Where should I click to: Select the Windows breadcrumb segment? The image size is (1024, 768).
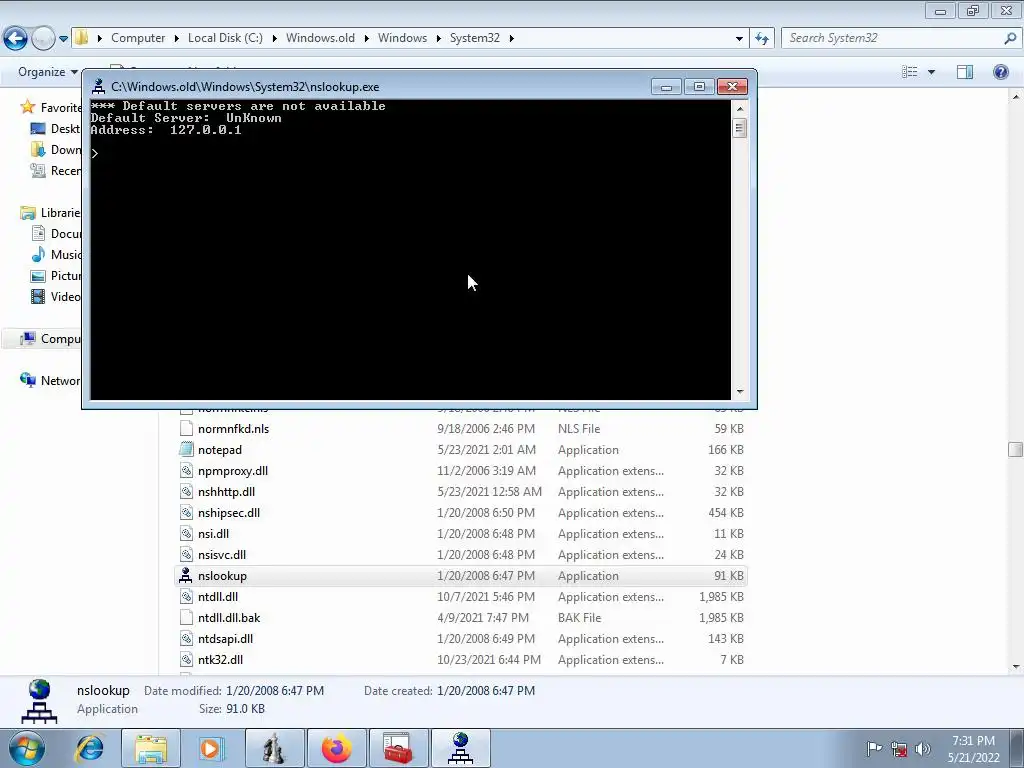tap(402, 38)
